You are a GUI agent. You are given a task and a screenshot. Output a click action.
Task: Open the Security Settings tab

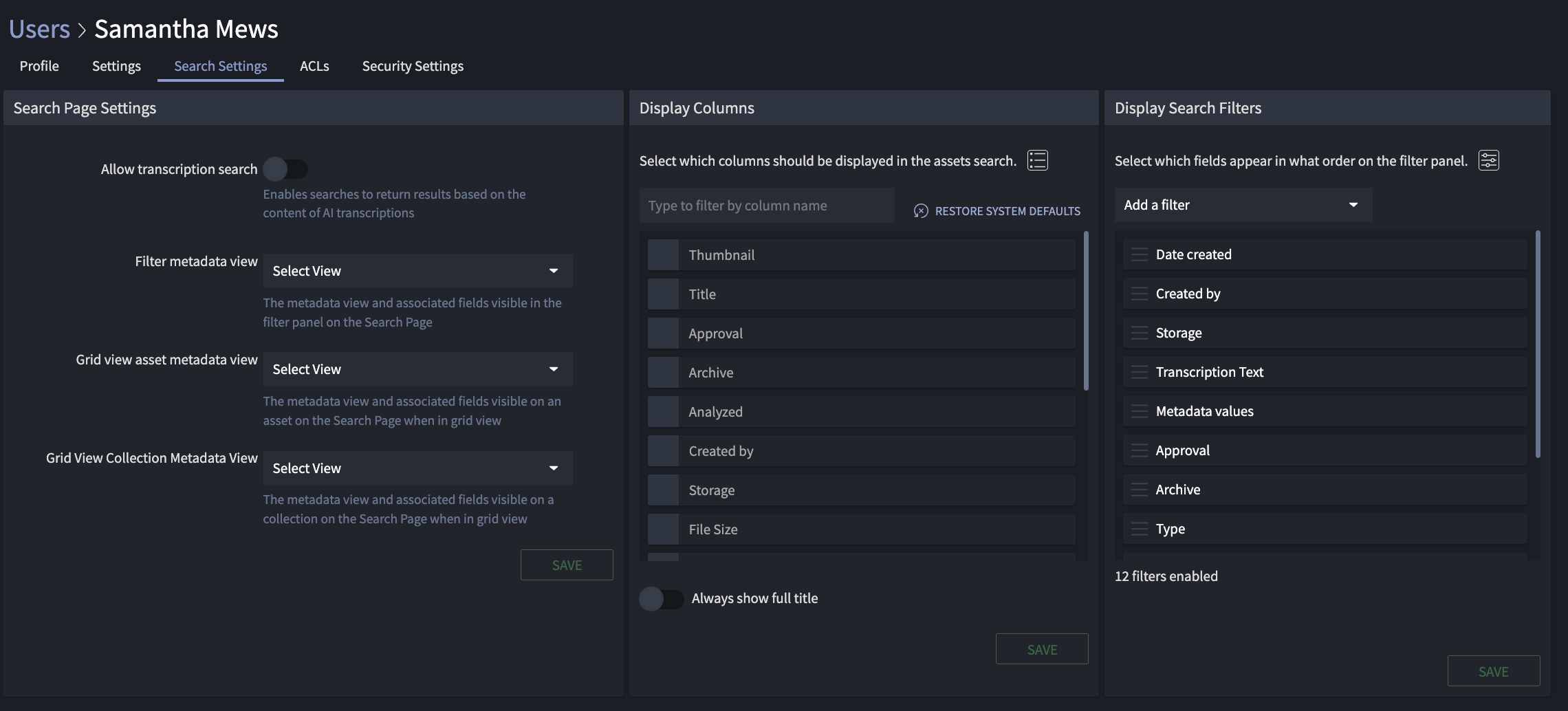click(413, 66)
